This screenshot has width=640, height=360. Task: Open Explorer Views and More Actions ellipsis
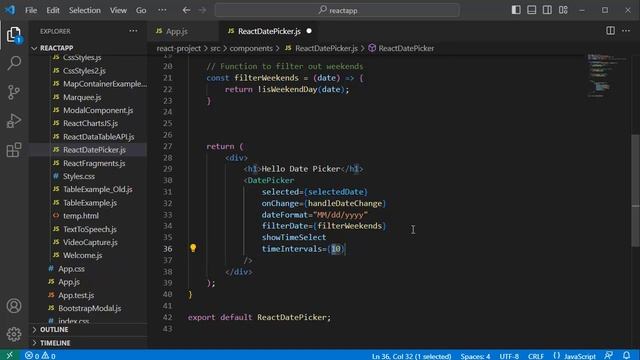coord(133,31)
